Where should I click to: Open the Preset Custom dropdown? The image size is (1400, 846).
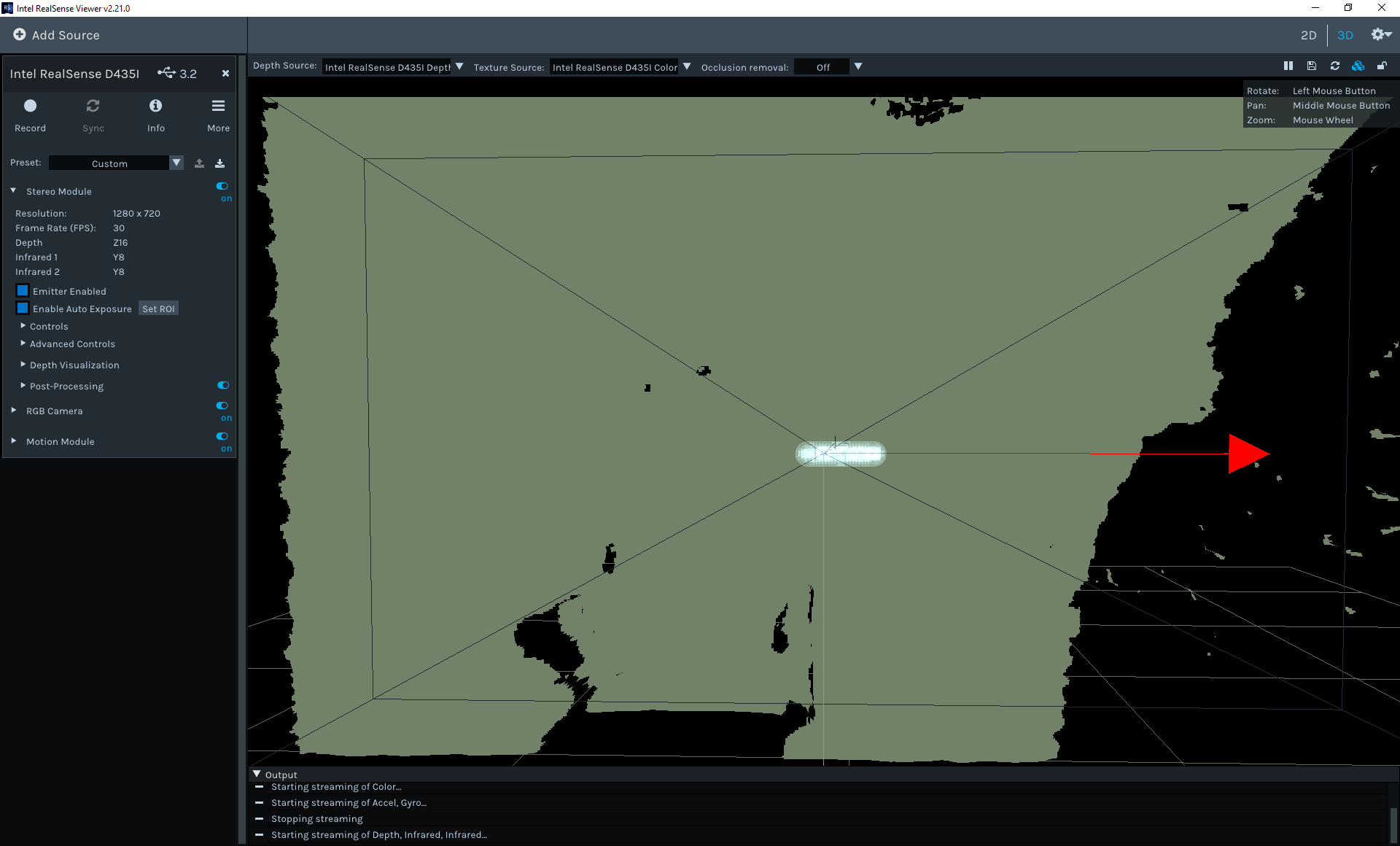116,163
